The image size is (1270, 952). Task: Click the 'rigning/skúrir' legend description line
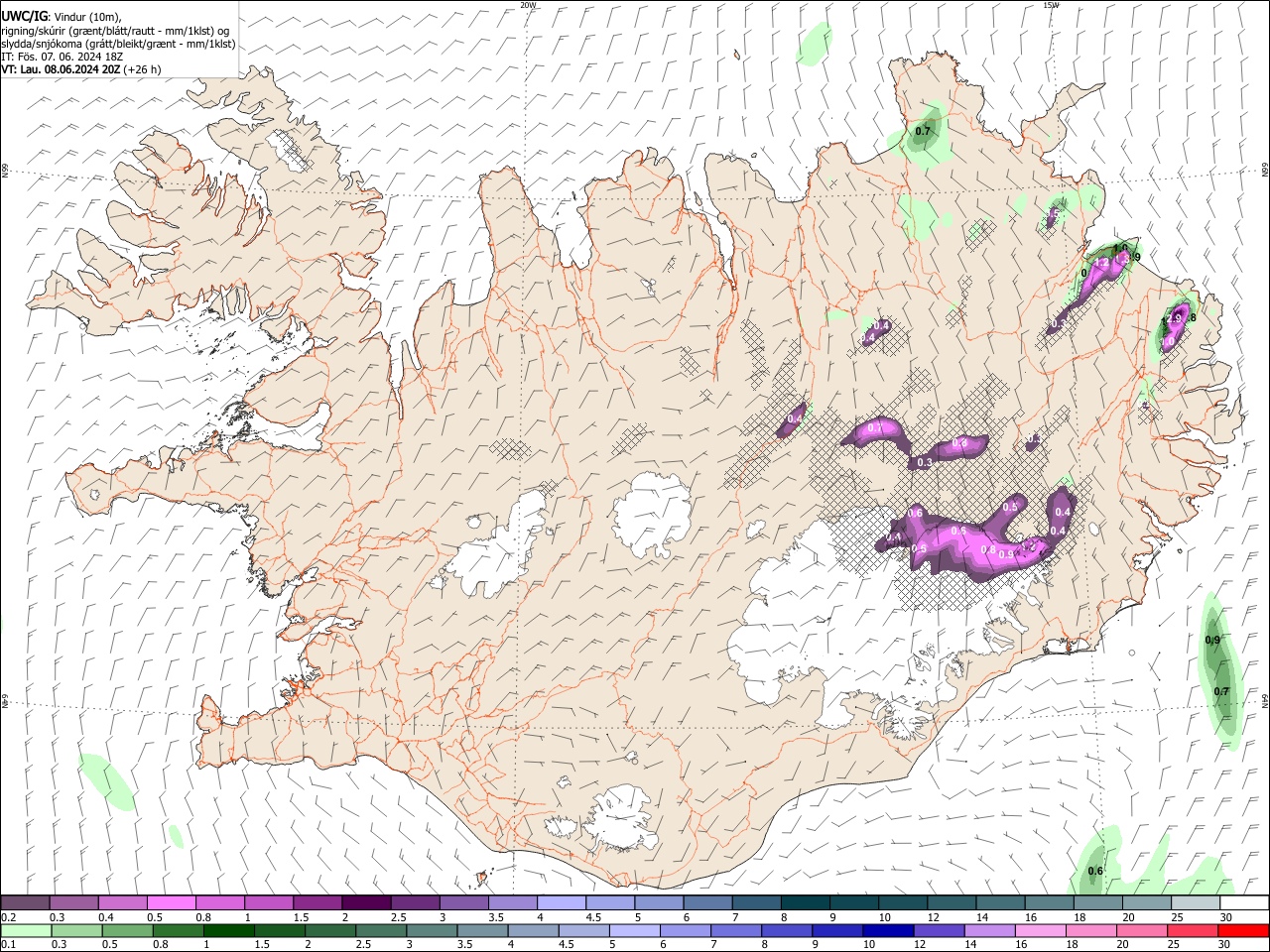(x=114, y=30)
